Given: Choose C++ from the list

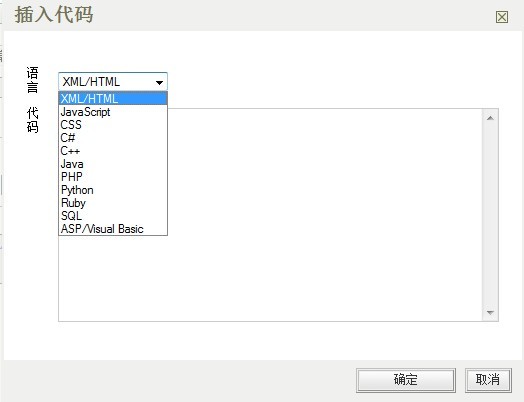Looking at the screenshot, I should click(113, 151).
